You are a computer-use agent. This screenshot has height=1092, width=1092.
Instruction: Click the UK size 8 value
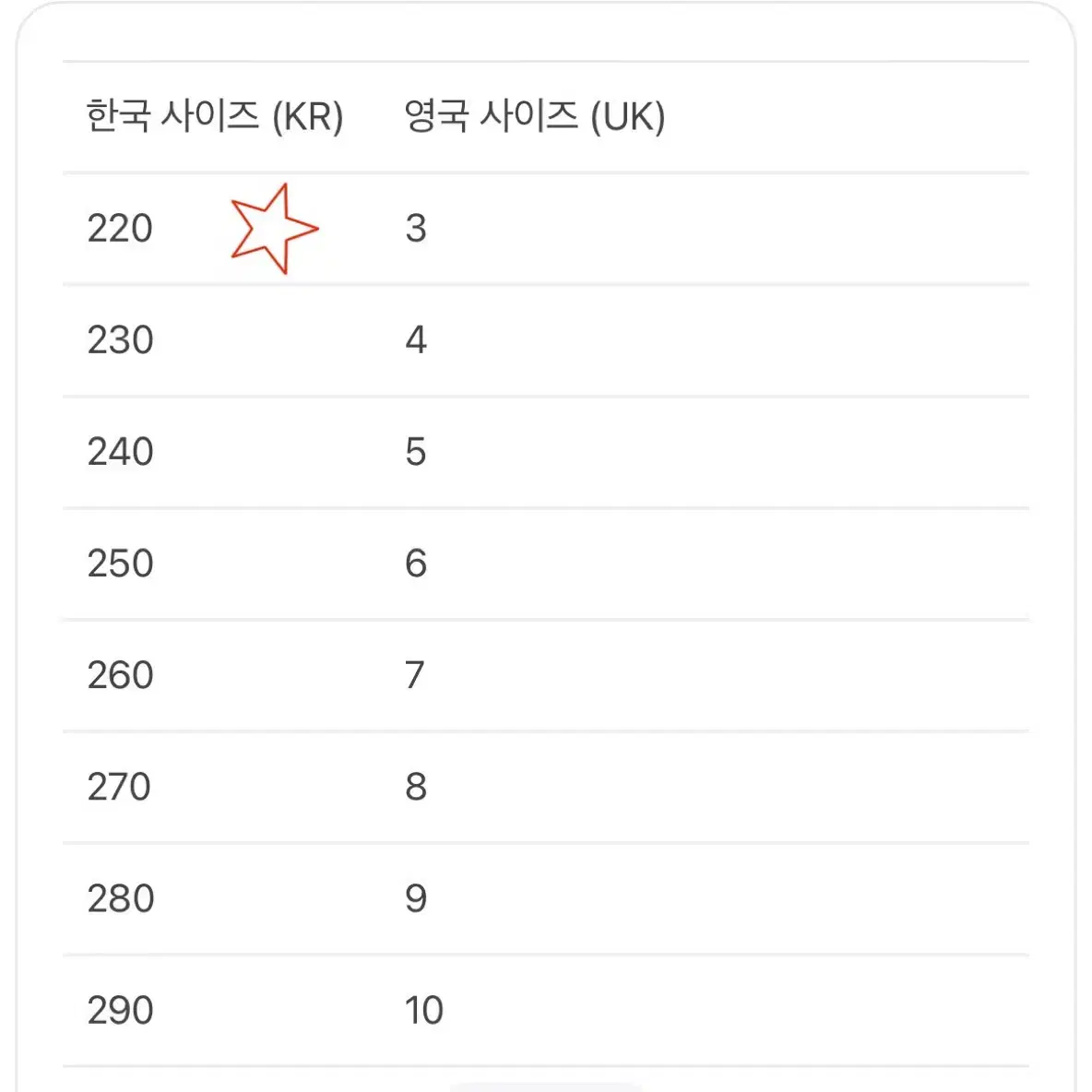[x=416, y=787]
